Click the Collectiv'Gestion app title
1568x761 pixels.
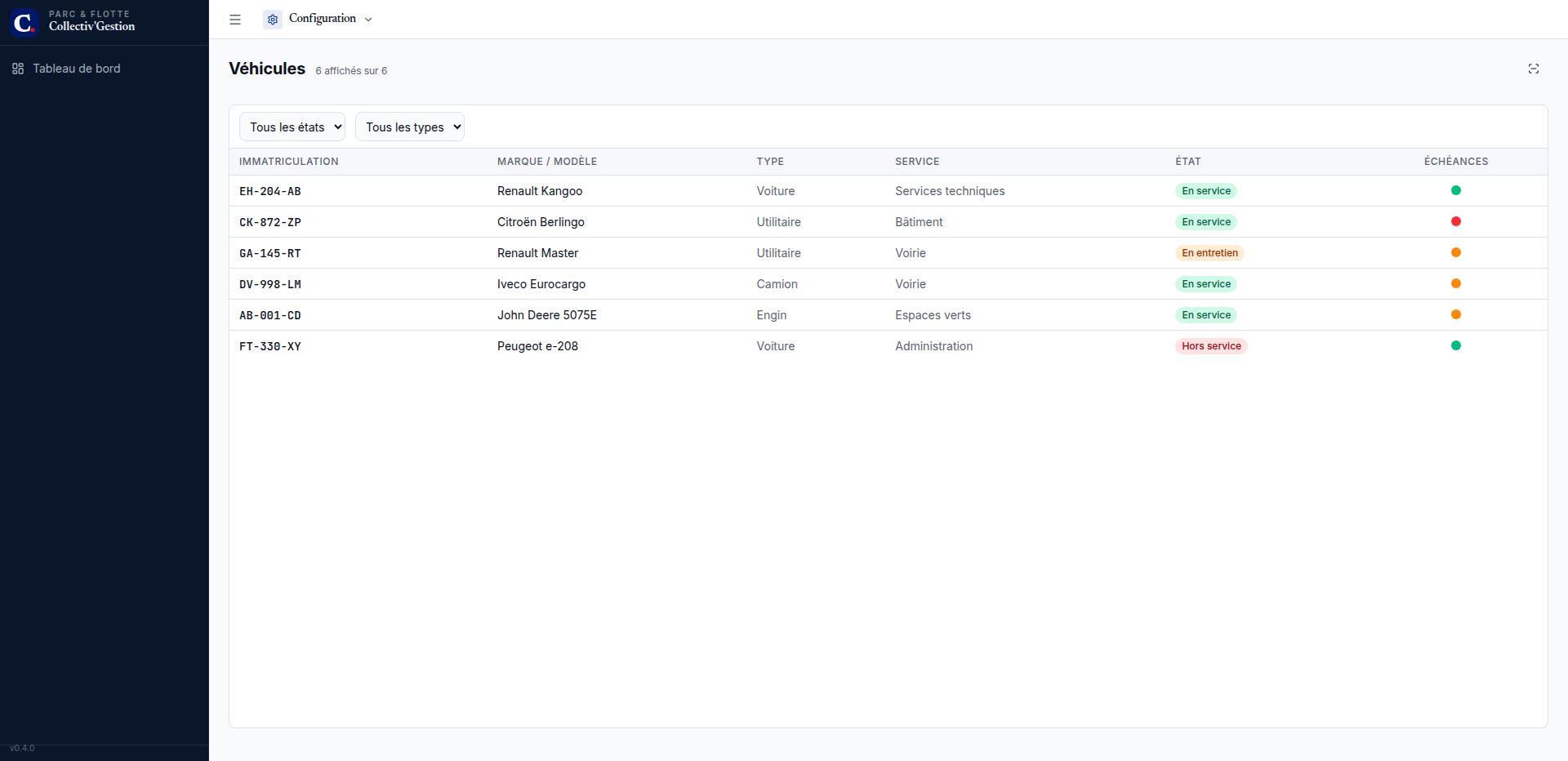point(91,26)
